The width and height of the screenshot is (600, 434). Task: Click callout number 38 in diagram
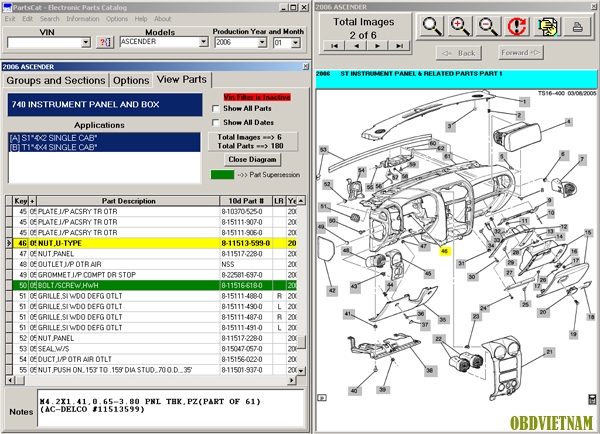click(430, 370)
